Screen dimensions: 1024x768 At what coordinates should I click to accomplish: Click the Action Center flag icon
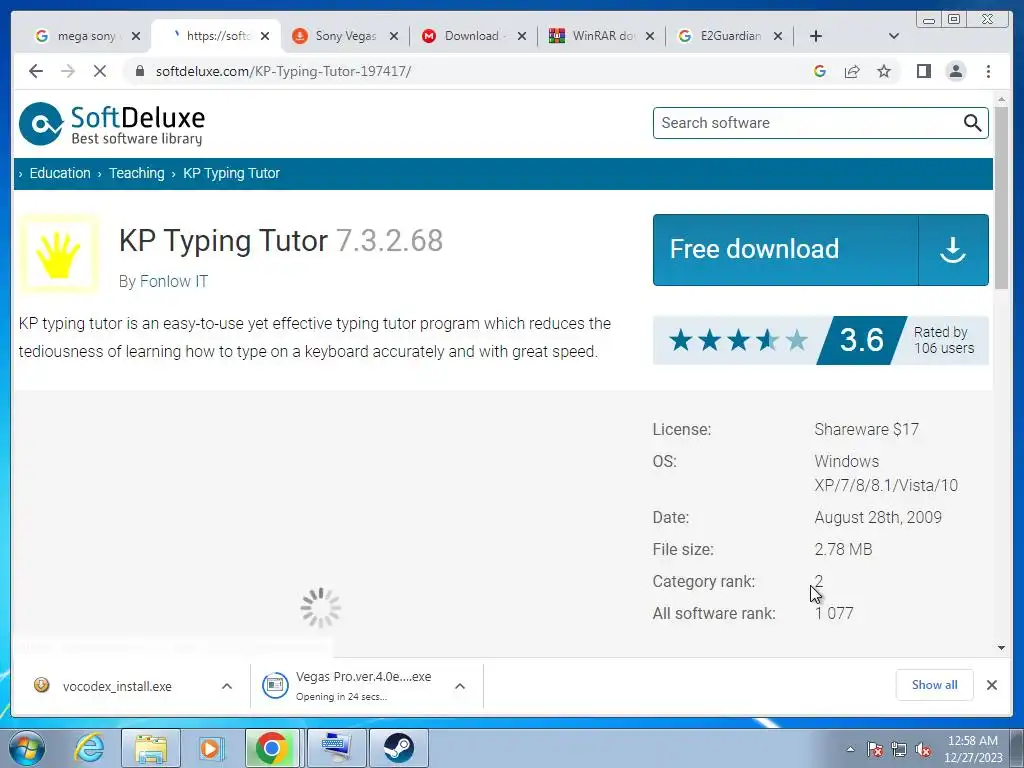(x=875, y=750)
